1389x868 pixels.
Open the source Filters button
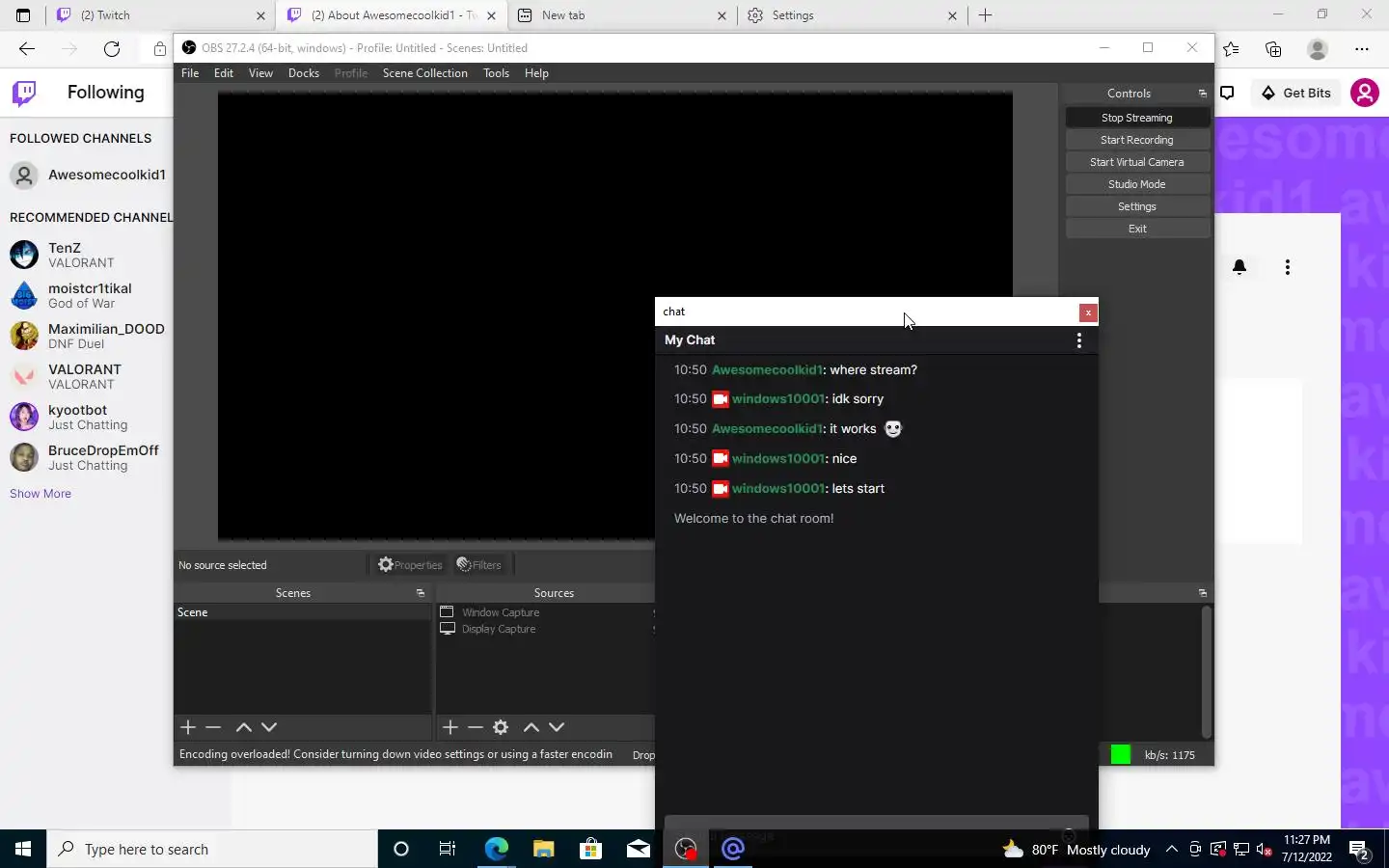479,565
